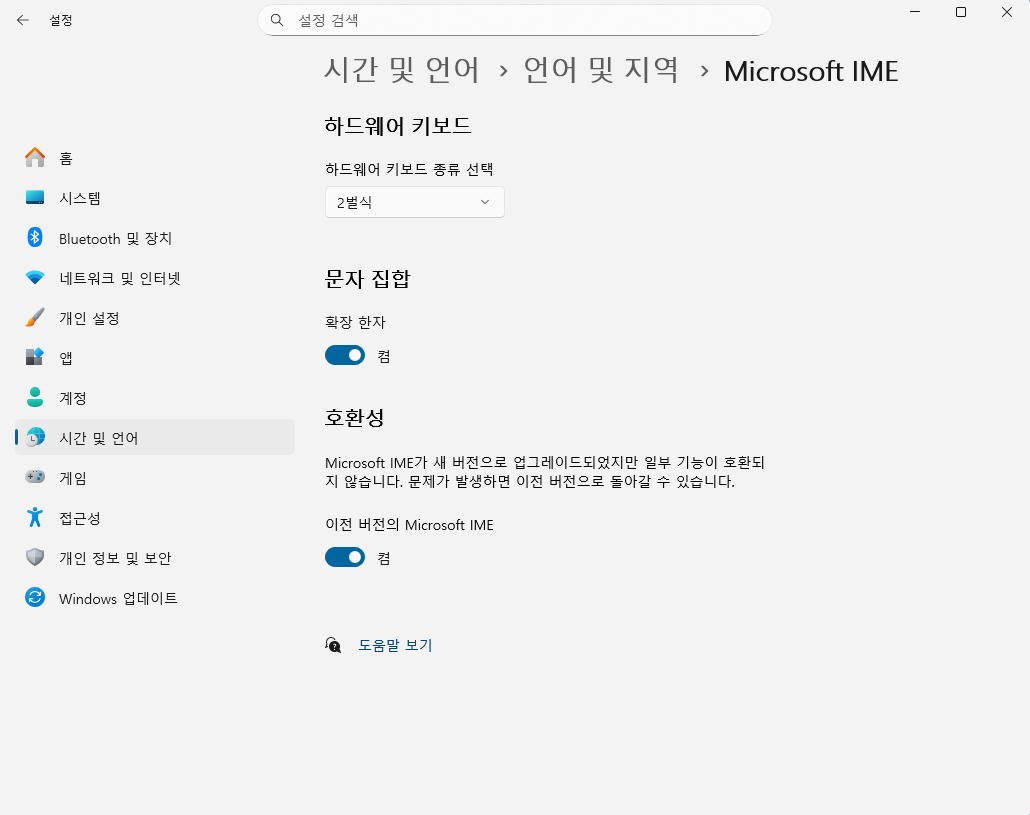The width and height of the screenshot is (1030, 815).
Task: Click the search magnifier icon
Action: coord(277,20)
